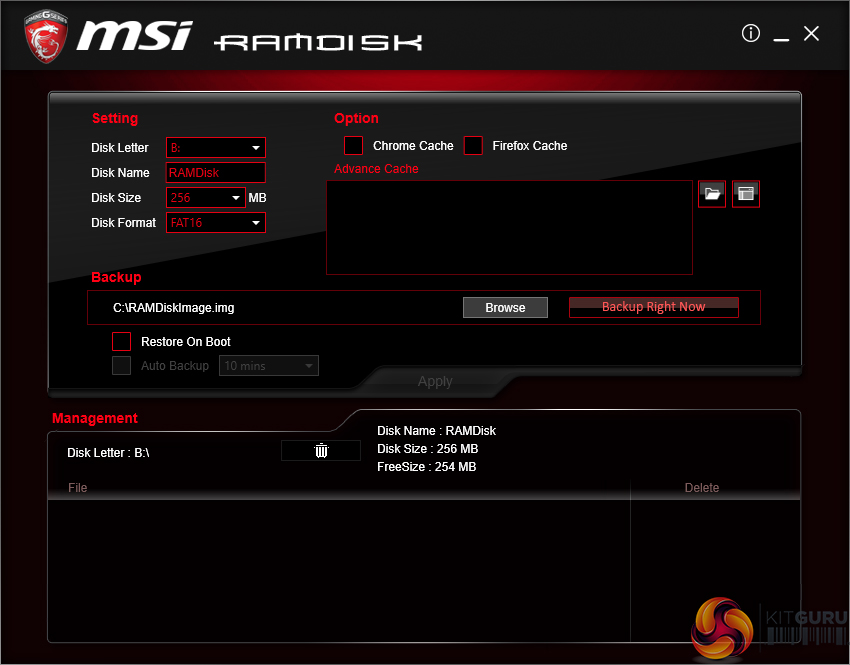Screen dimensions: 850x665
Task: Click the Delete column header
Action: [x=701, y=488]
